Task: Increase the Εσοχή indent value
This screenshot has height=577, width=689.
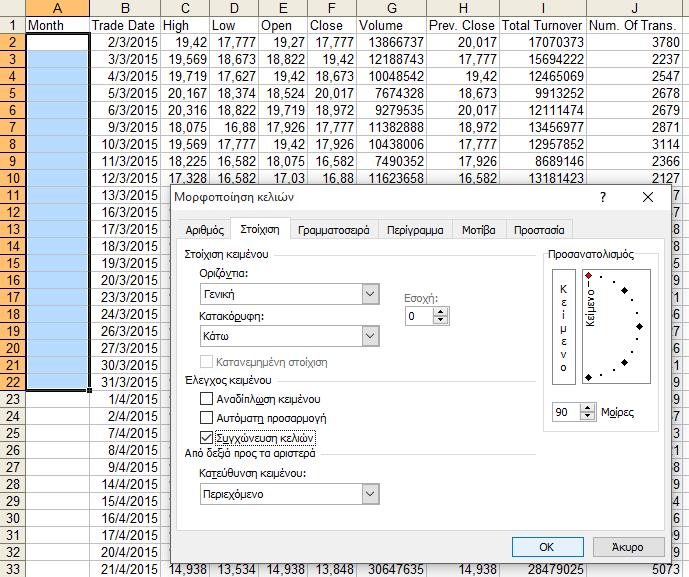Action: click(441, 312)
